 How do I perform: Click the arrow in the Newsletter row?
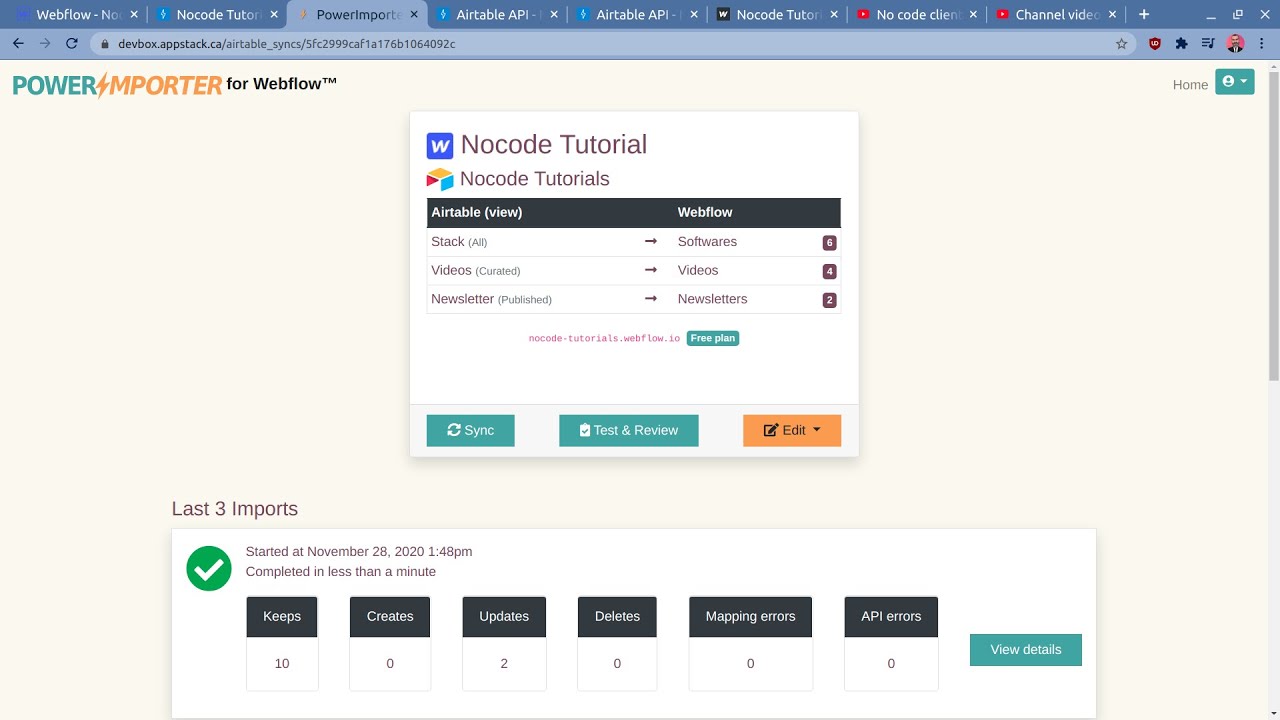coord(651,299)
